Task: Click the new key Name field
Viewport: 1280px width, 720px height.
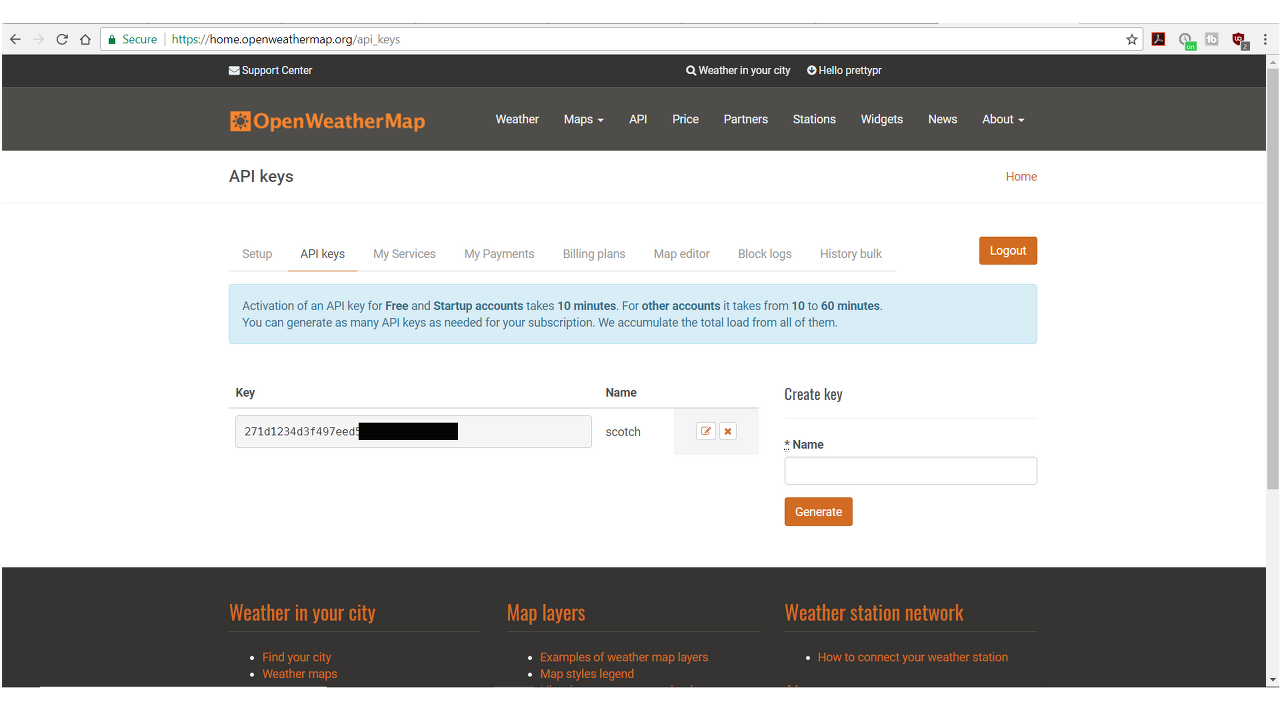Action: pos(910,471)
